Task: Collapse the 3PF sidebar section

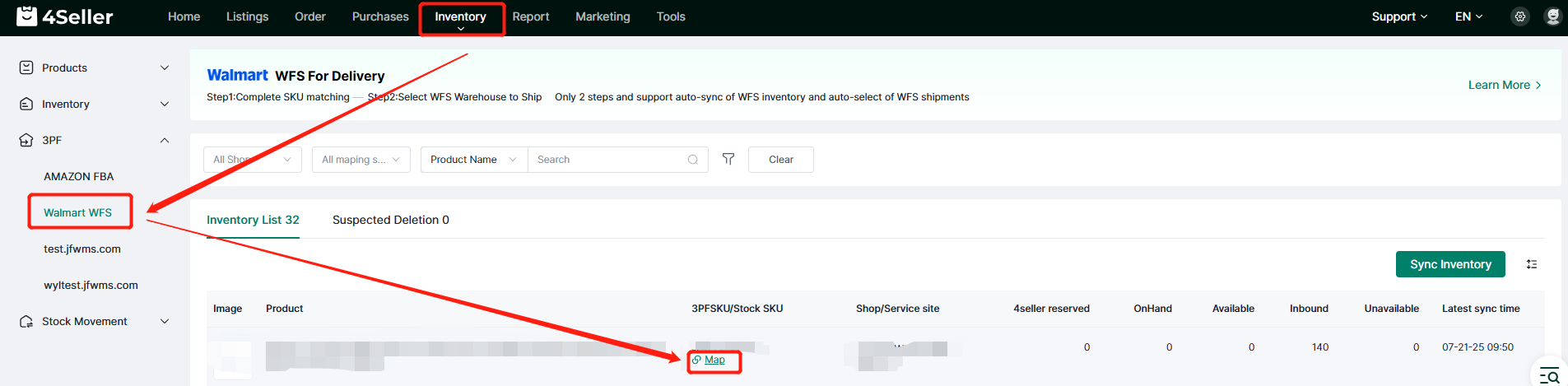Action: [x=165, y=140]
